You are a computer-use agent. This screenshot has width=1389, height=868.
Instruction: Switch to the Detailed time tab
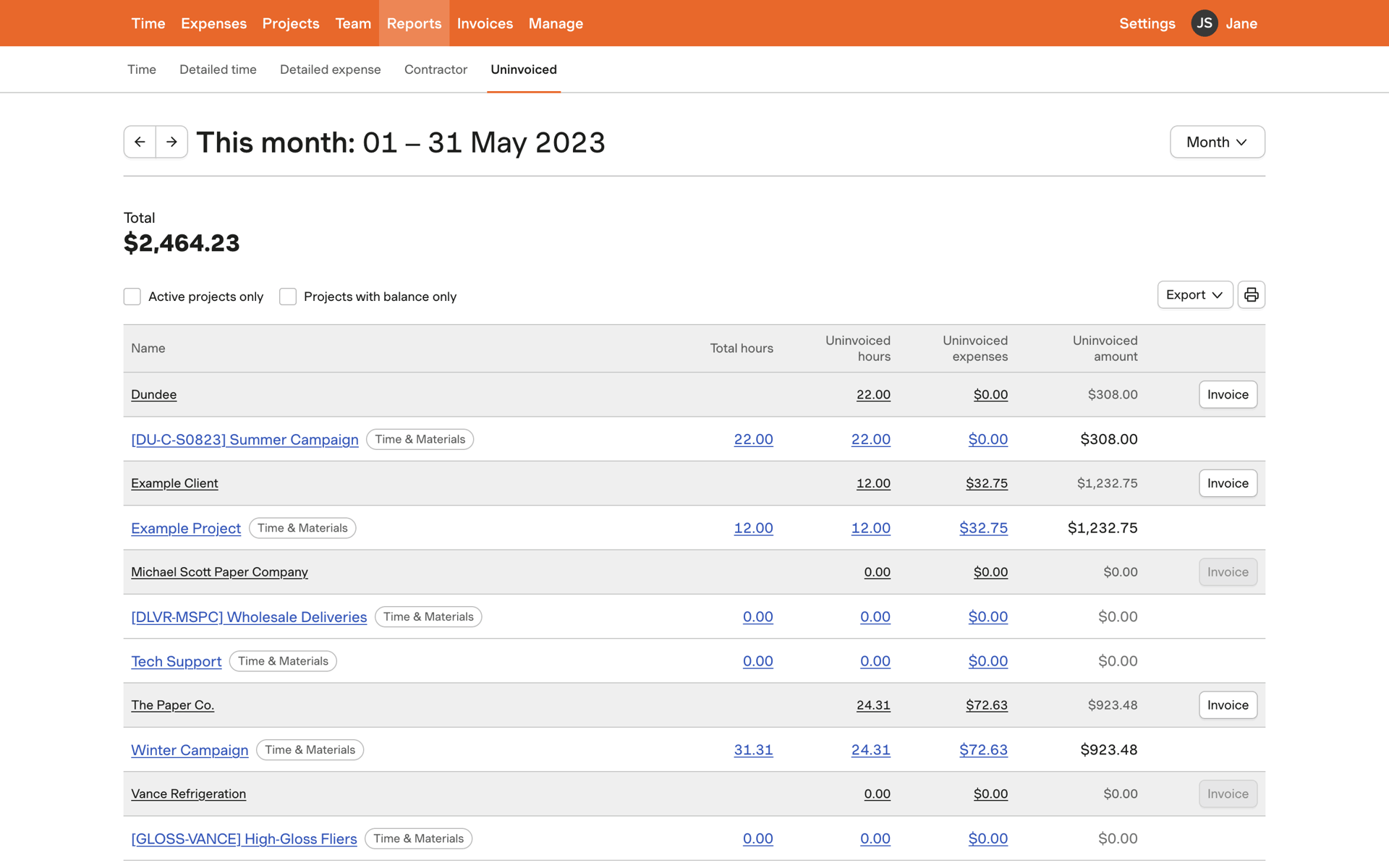(x=218, y=69)
